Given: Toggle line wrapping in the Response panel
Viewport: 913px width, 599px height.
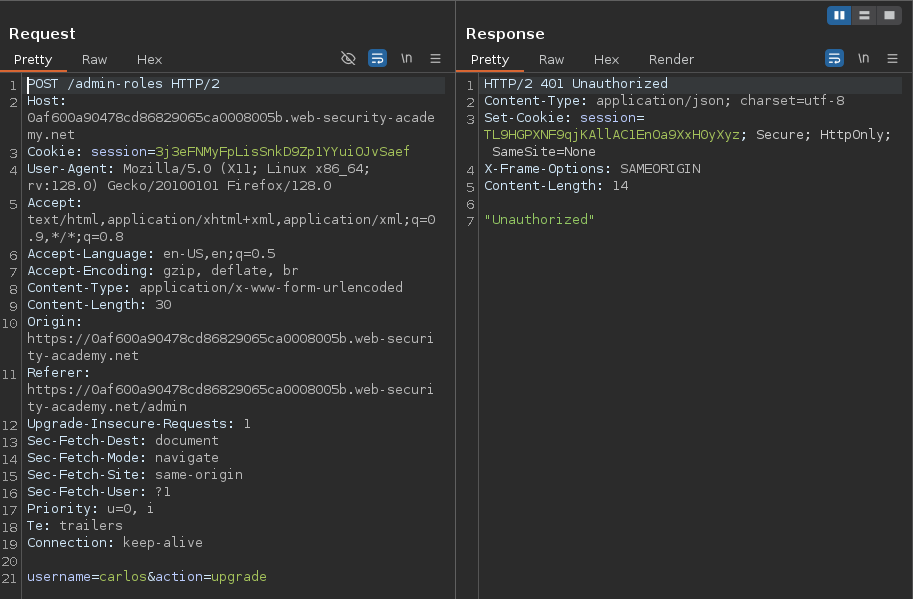Looking at the screenshot, I should click(834, 59).
